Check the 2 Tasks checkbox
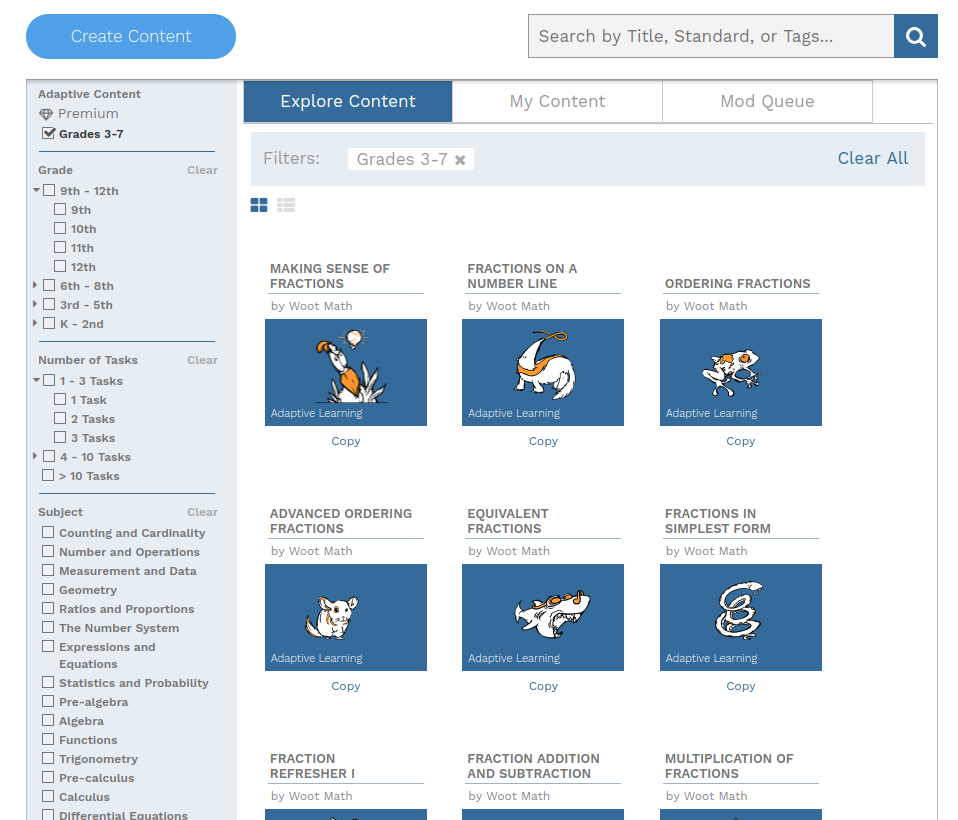Screen dimensions: 958x820 [60, 419]
